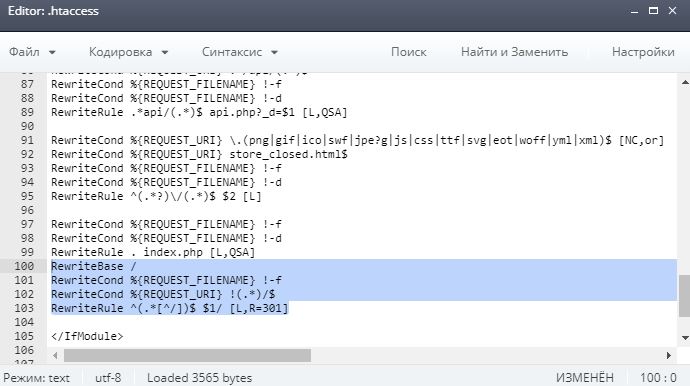Click the horizontal scrollbar left arrow

[55, 355]
